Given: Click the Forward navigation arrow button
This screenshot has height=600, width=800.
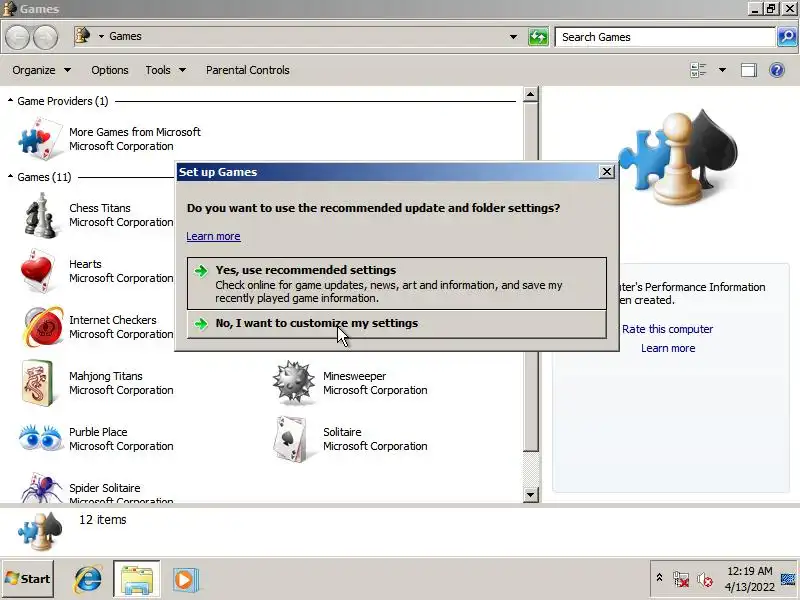Looking at the screenshot, I should 45,37.
